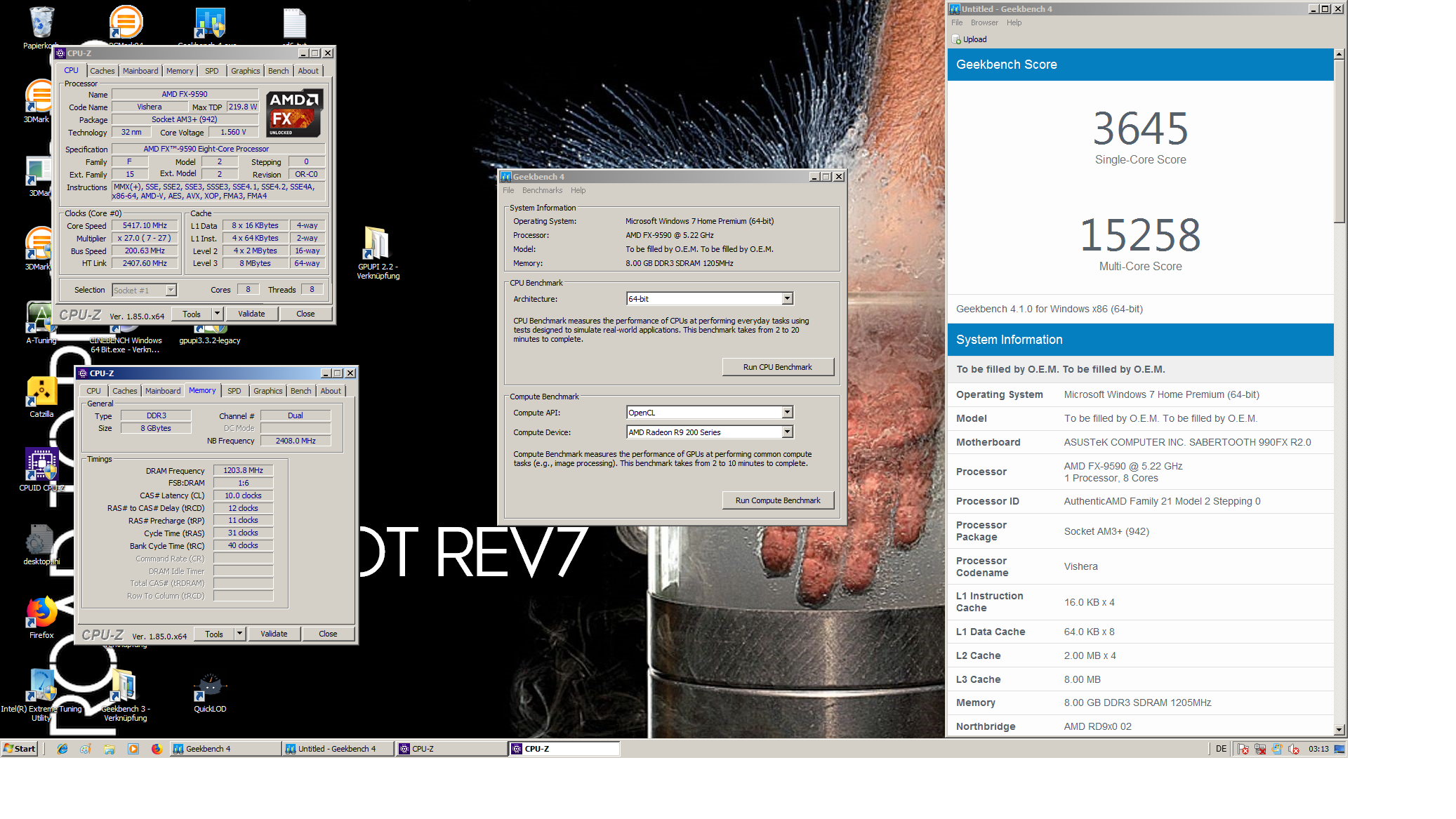The height and width of the screenshot is (819, 1456).
Task: Open About tab in upper CPU-Z window
Action: (x=308, y=71)
